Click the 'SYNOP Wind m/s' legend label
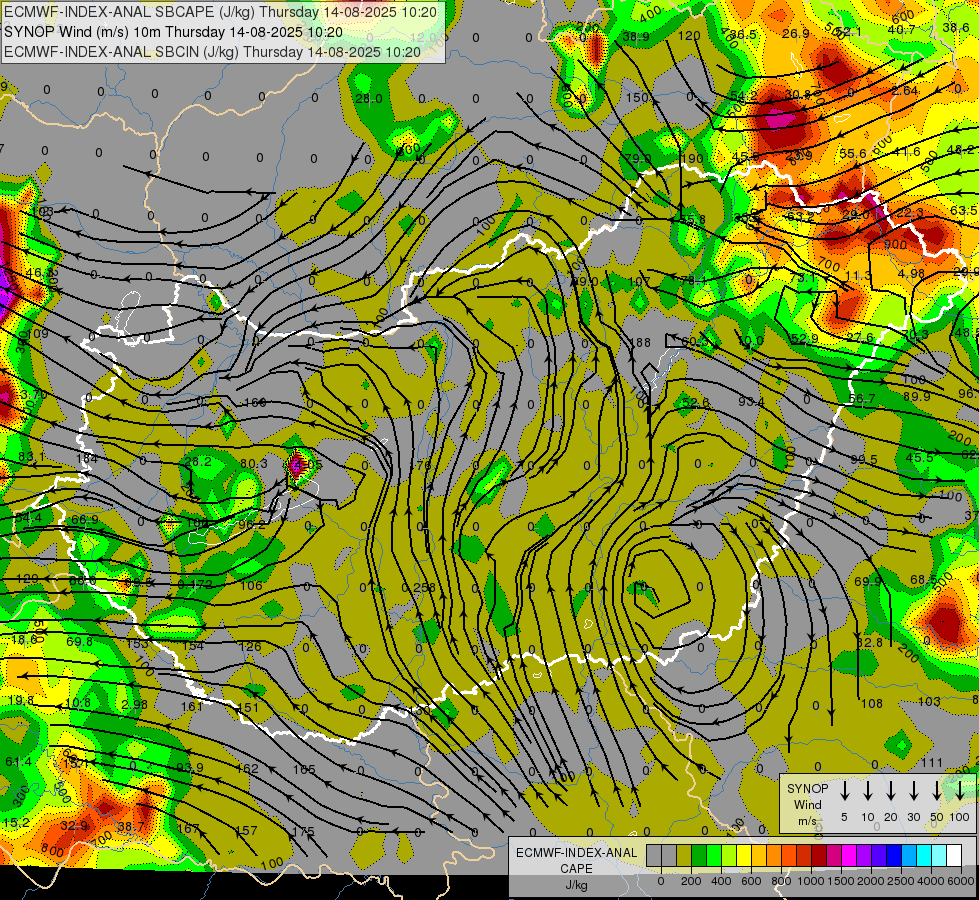The image size is (979, 900). 807,804
